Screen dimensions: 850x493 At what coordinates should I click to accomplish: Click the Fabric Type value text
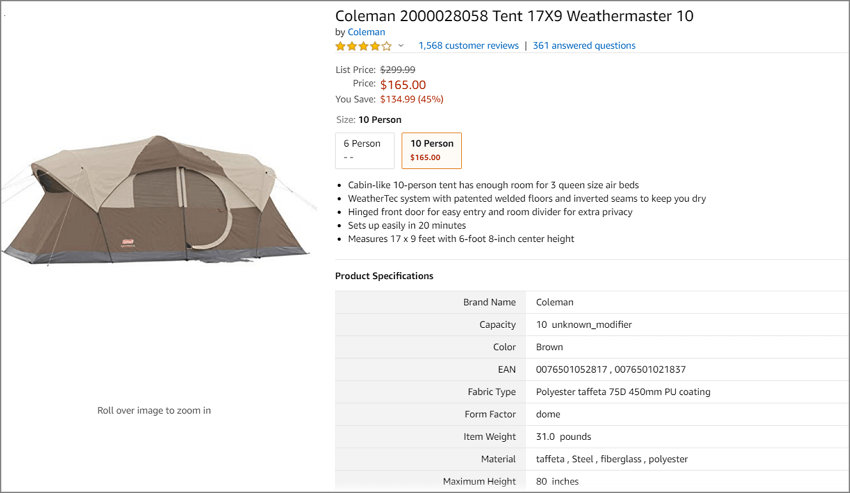click(623, 392)
